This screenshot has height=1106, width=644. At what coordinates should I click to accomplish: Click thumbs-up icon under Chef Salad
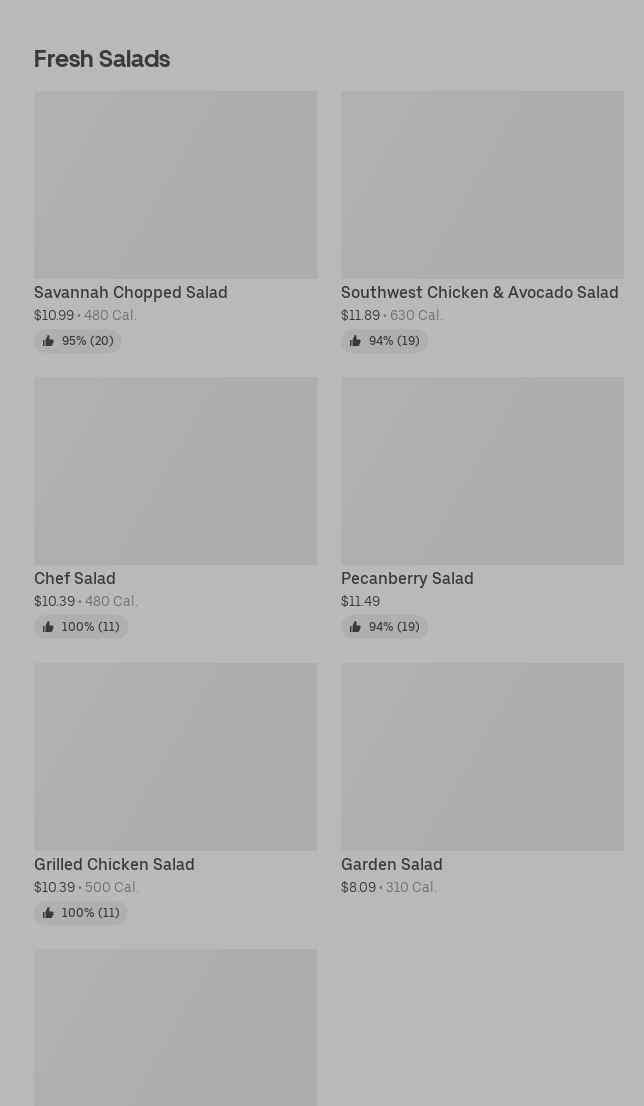48,627
